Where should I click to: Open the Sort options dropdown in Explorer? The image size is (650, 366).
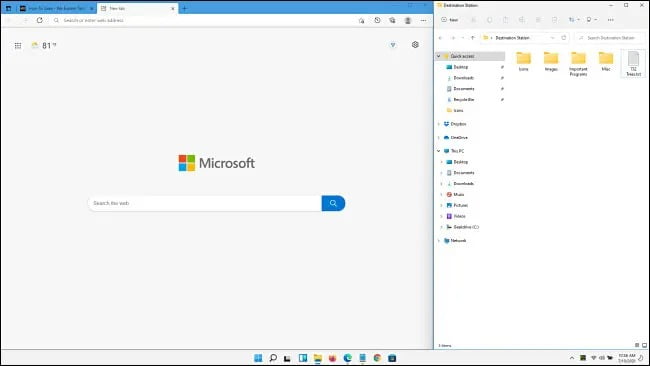[x=574, y=20]
